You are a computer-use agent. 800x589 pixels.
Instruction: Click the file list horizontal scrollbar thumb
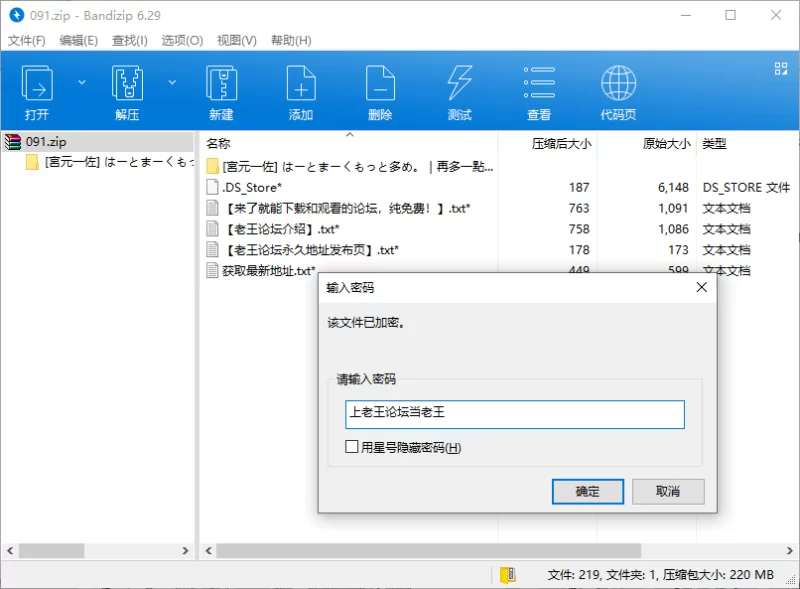pyautogui.click(x=429, y=551)
